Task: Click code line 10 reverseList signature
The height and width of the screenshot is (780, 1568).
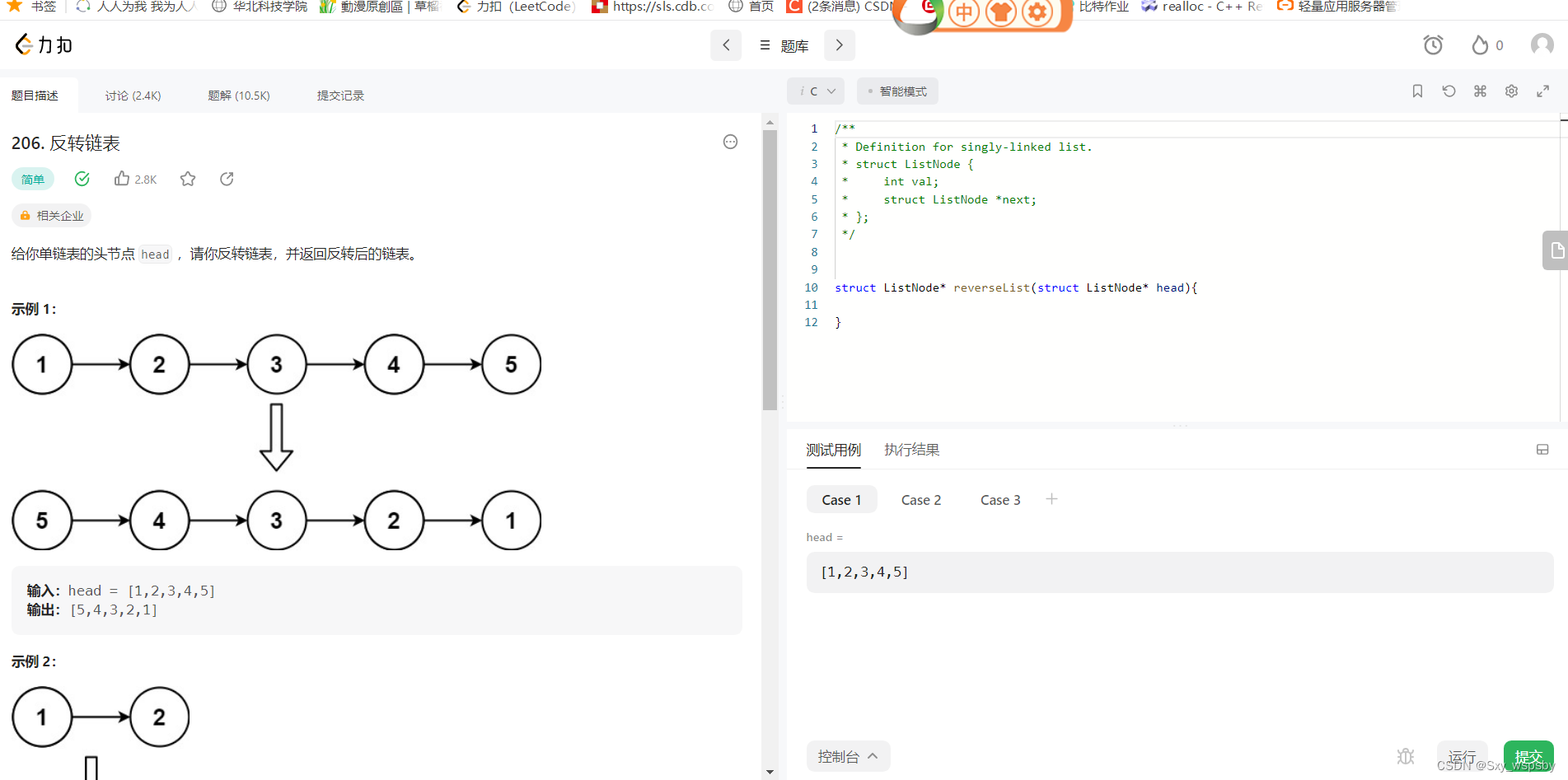Action: click(x=1016, y=287)
